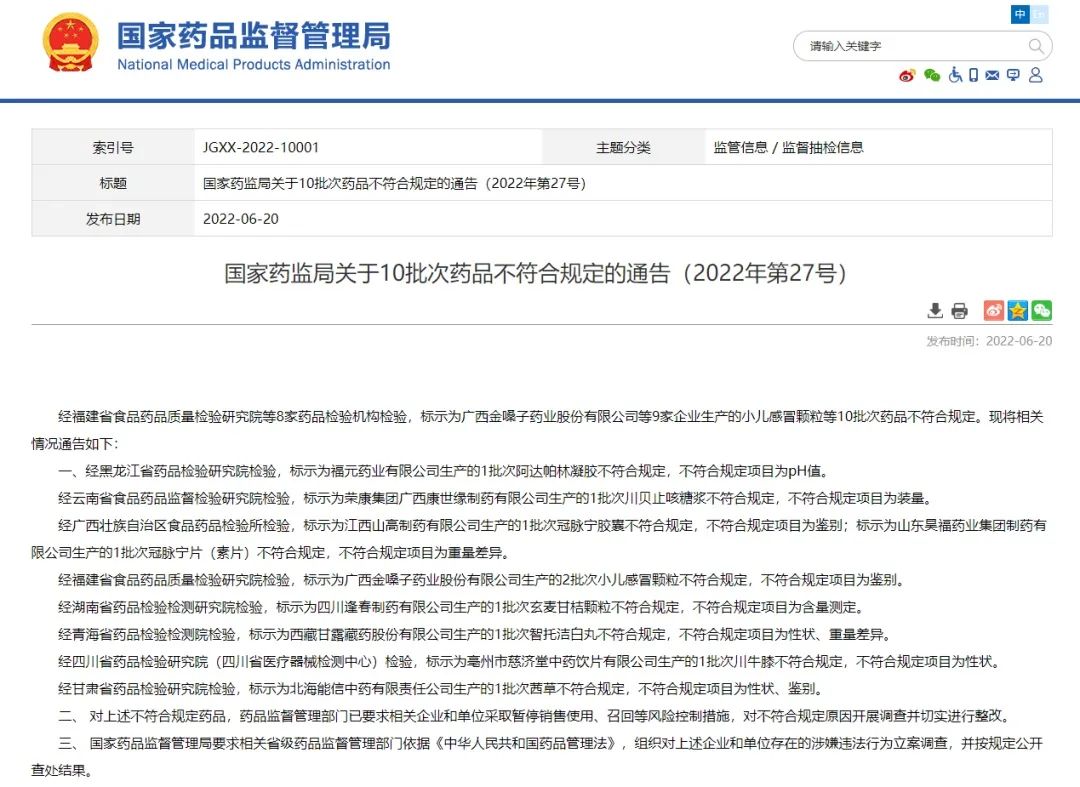Print the announcement using printer icon
This screenshot has height=787, width=1080.
pos(959,310)
